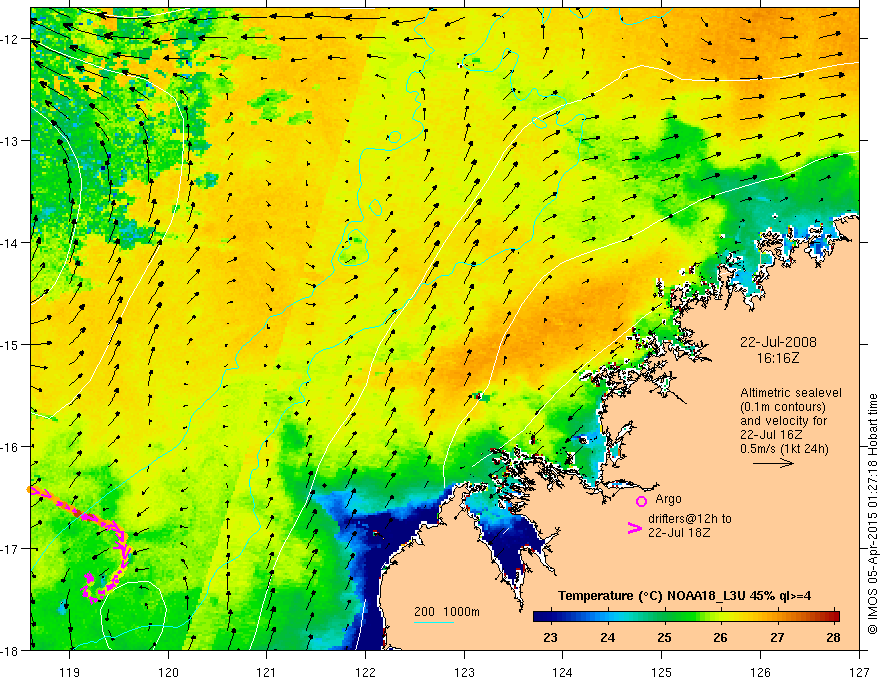880x680 pixels.
Task: Click the longitude axis label 122
Action: click(365, 672)
